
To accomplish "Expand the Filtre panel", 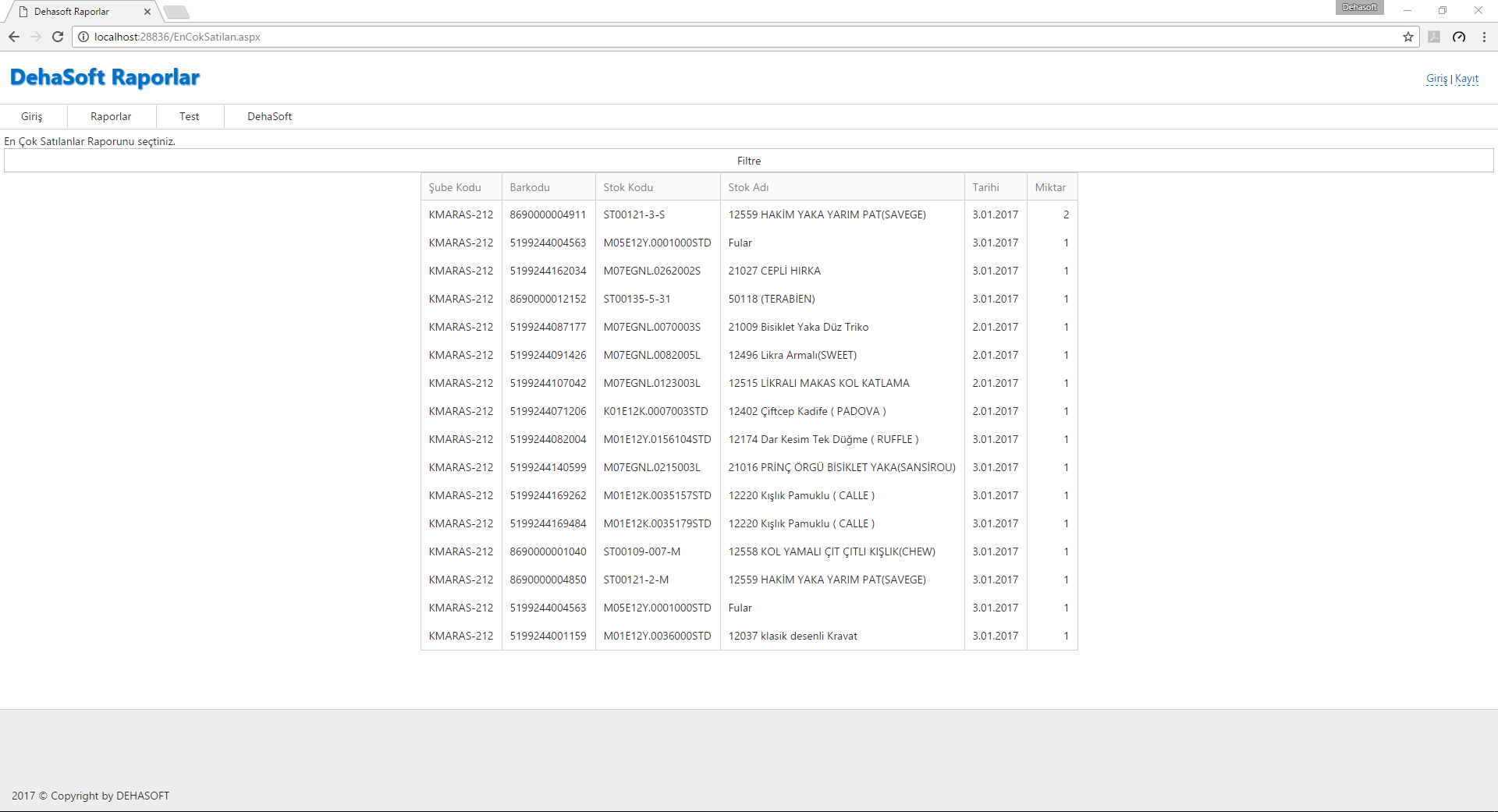I will (x=749, y=161).
